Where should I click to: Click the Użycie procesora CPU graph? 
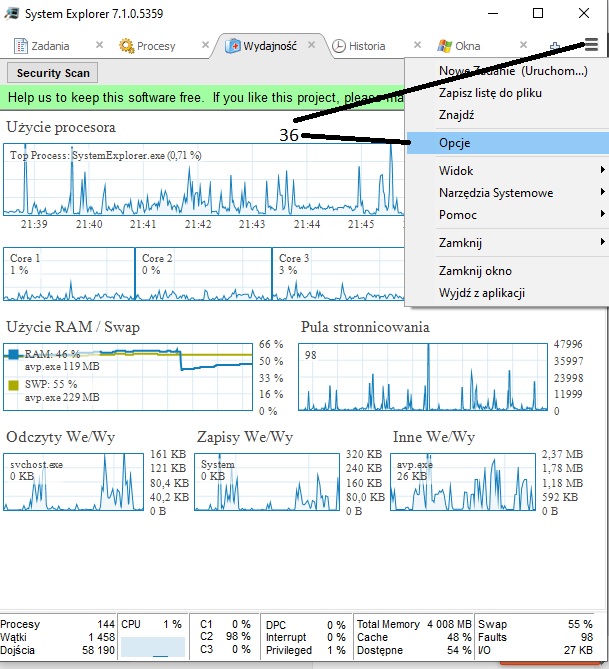pos(204,180)
